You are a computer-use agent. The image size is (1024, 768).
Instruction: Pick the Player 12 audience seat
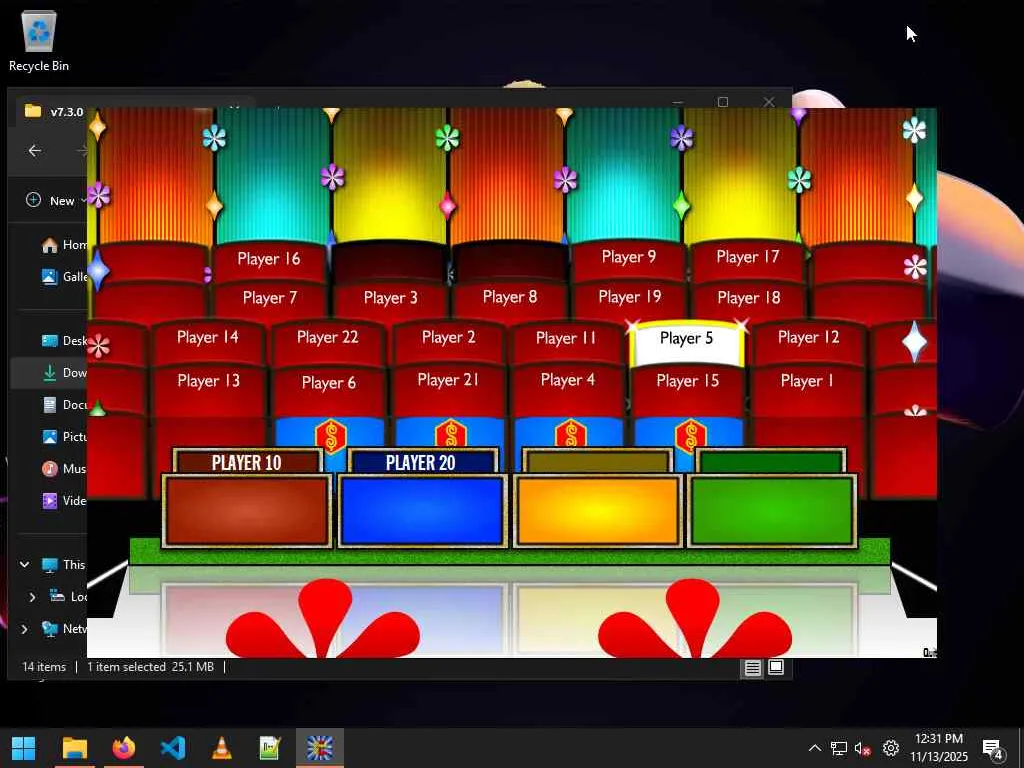pos(808,340)
